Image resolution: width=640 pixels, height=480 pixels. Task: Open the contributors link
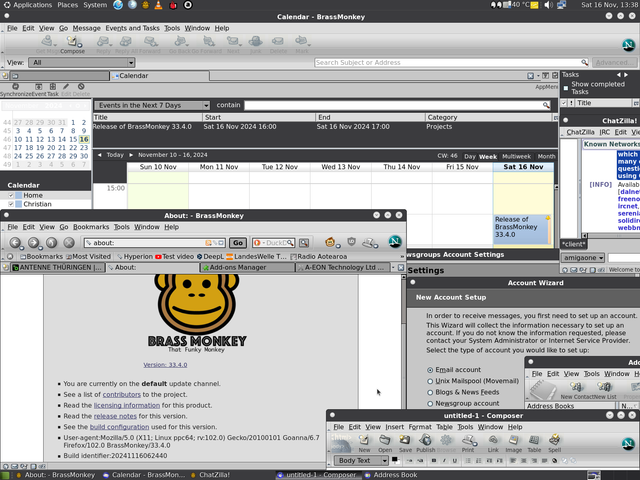point(122,395)
